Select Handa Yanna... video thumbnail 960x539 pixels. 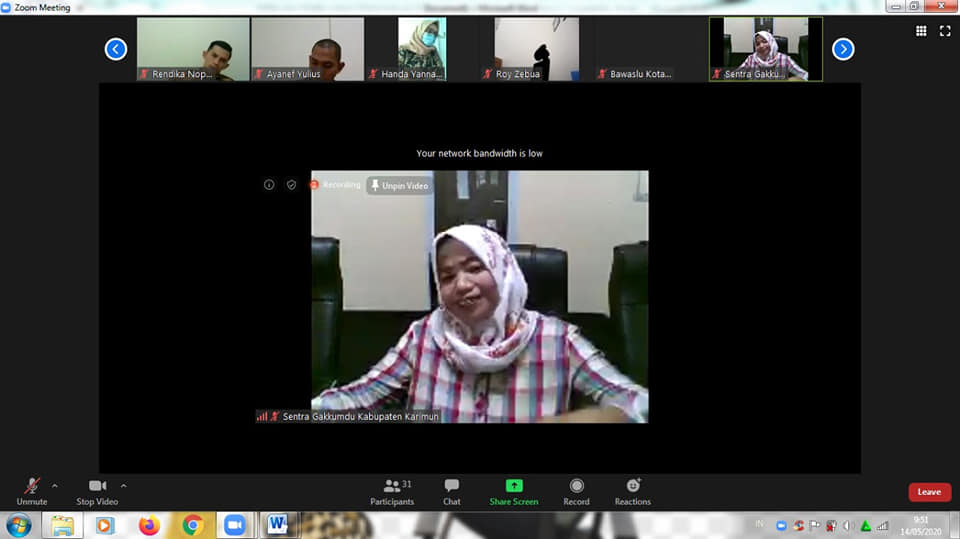pos(422,49)
